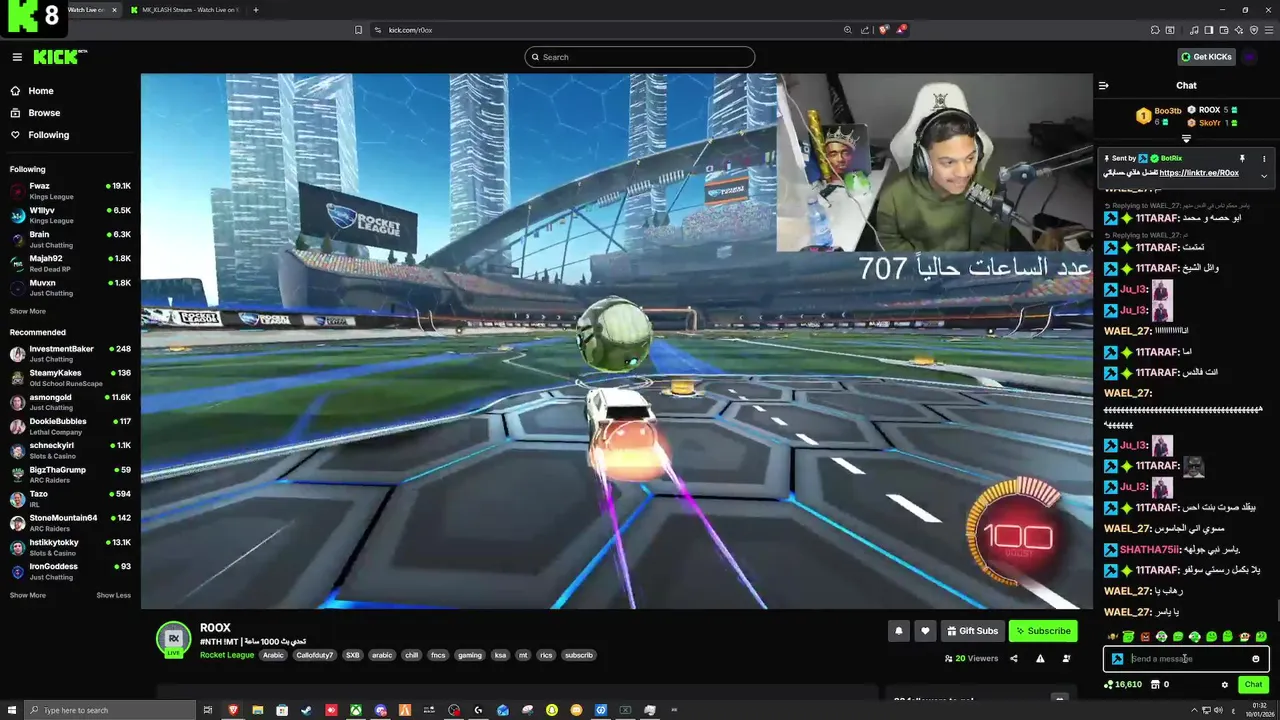Viewport: 1280px width, 720px height.
Task: Open the linktr.ee/R0ox link
Action: click(1199, 173)
